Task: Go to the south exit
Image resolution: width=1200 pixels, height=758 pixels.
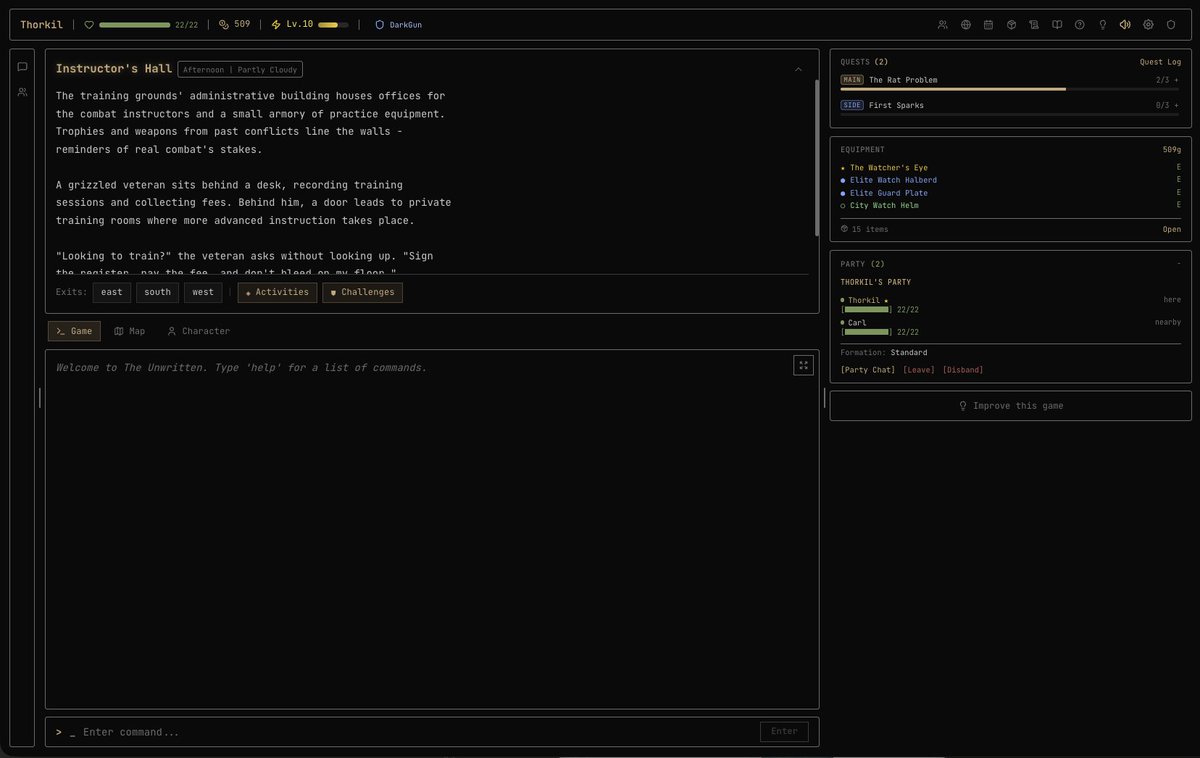Action: [x=157, y=292]
